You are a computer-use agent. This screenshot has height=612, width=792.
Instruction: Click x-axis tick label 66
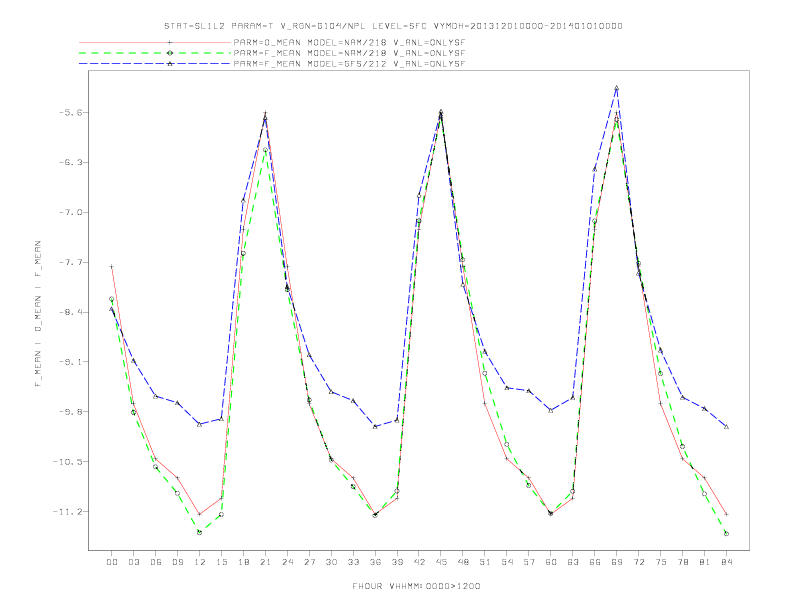pyautogui.click(x=595, y=562)
